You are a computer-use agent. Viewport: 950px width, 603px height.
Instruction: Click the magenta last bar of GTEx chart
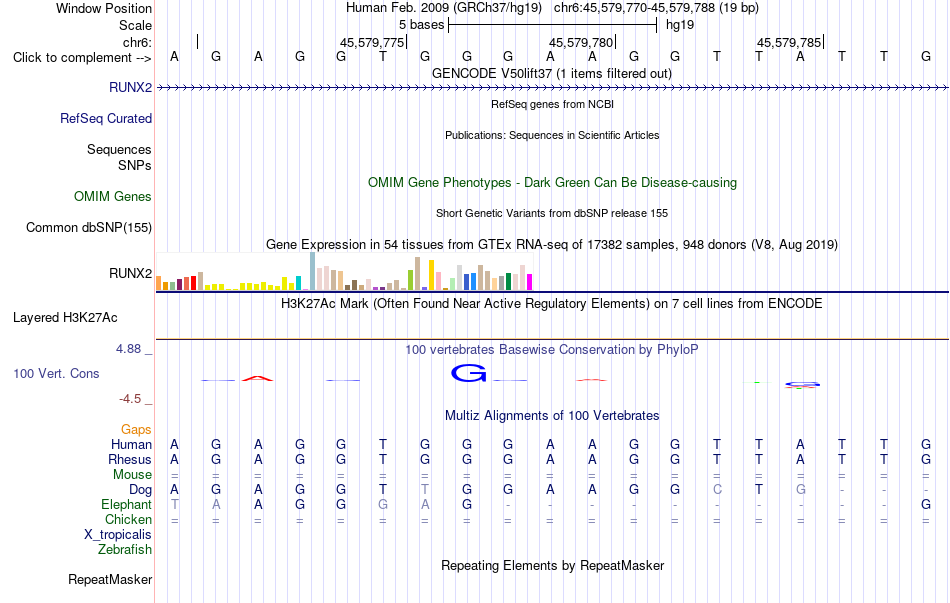pos(530,282)
